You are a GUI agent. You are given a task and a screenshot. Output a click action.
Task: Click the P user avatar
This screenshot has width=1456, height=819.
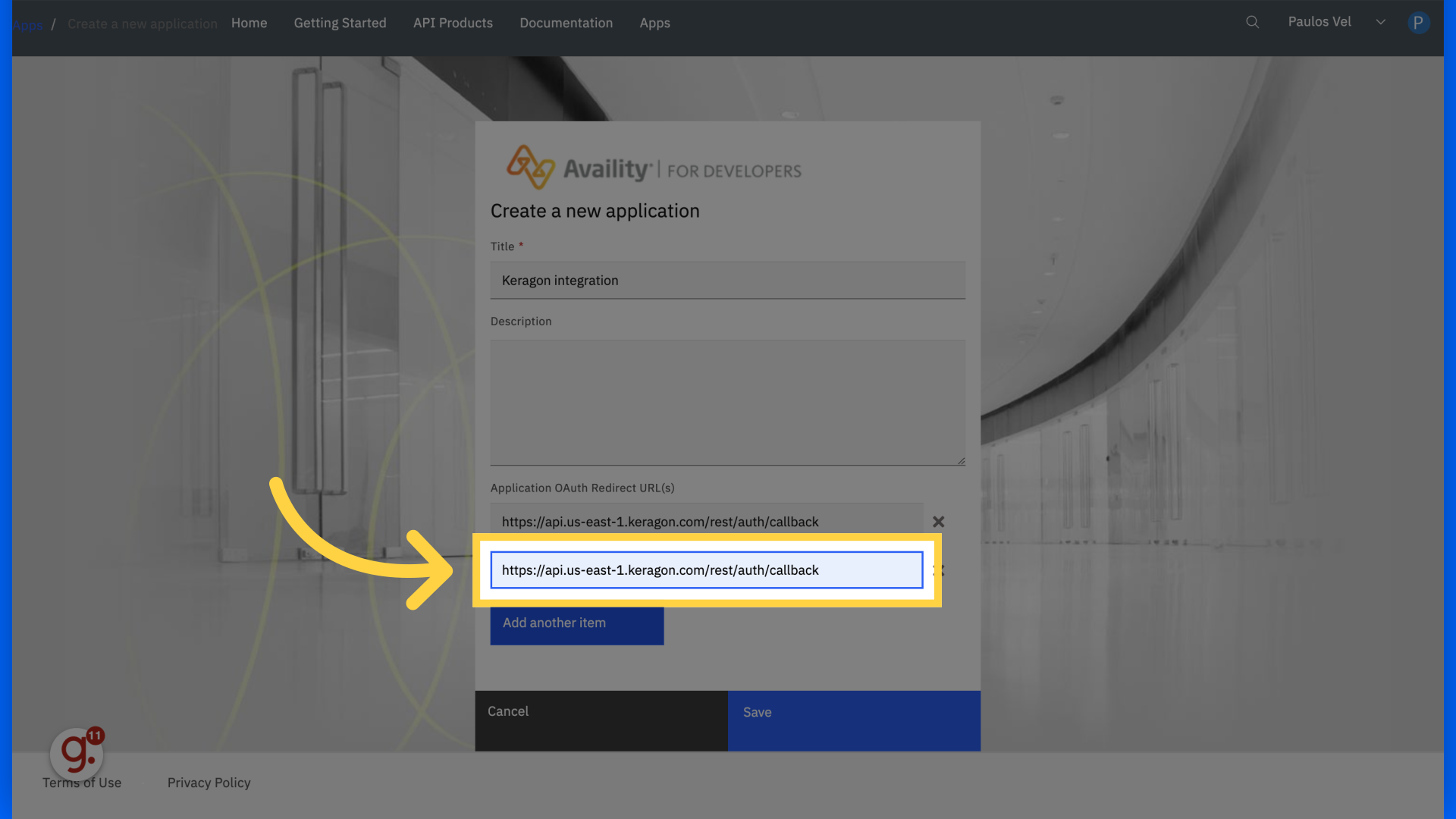[x=1418, y=23]
